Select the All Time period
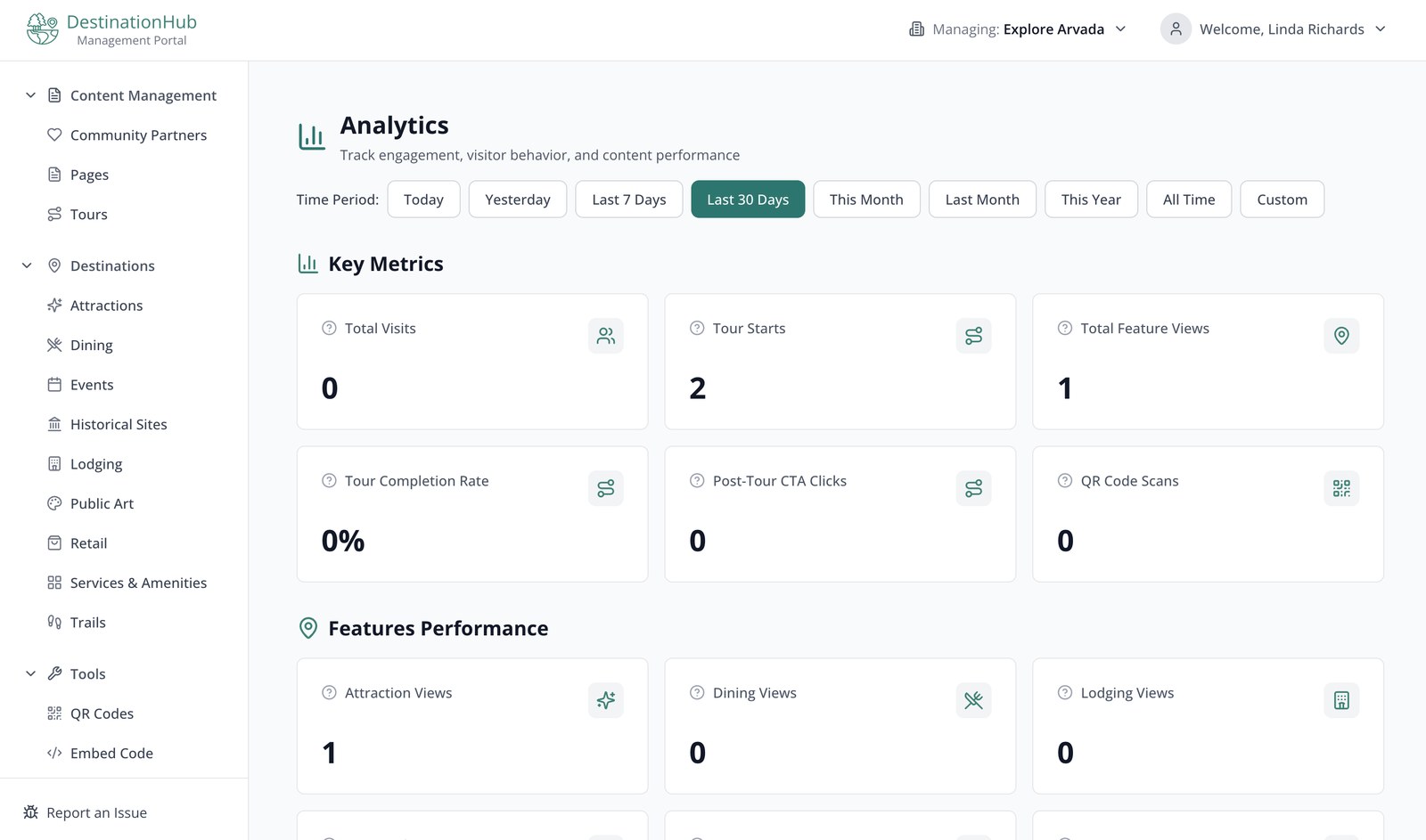Screen dimensions: 1426x840 [x=1189, y=200]
